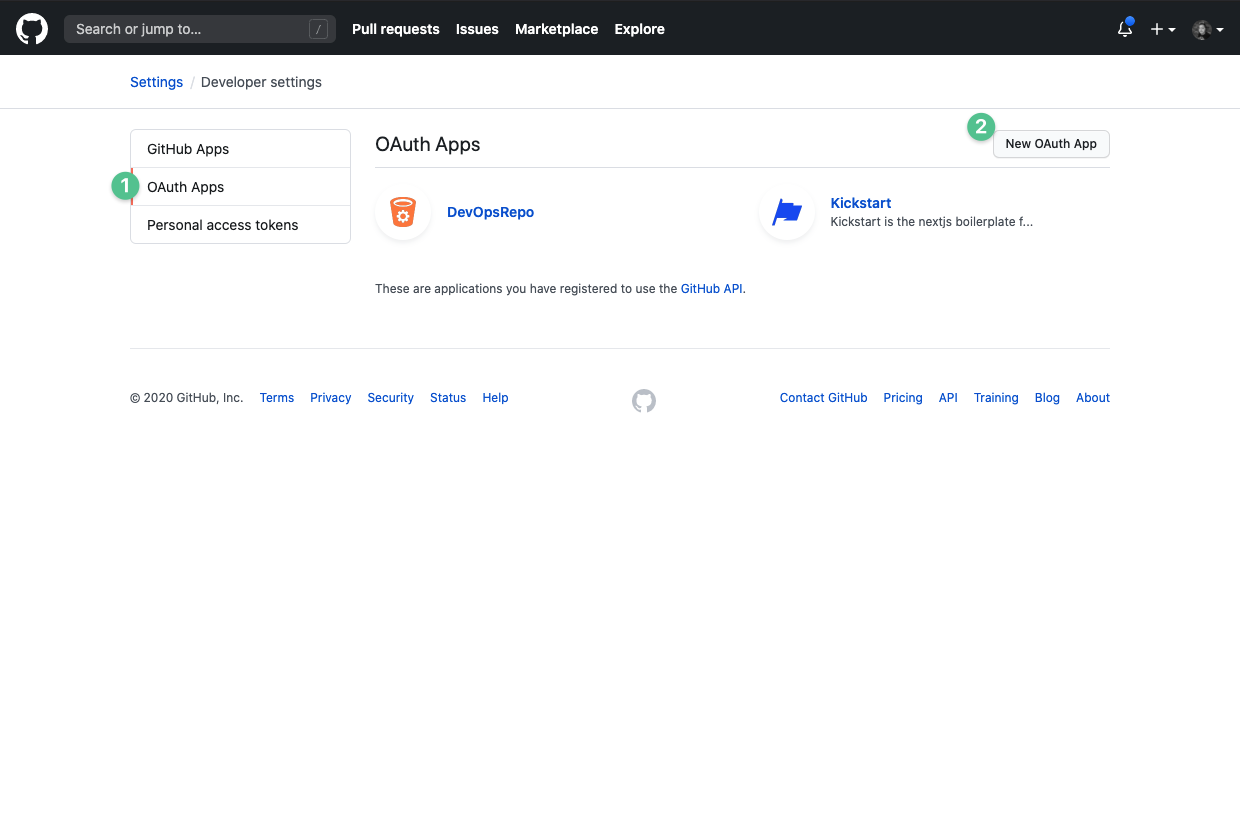The image size is (1240, 816).
Task: Open the Status footer link
Action: coord(448,398)
